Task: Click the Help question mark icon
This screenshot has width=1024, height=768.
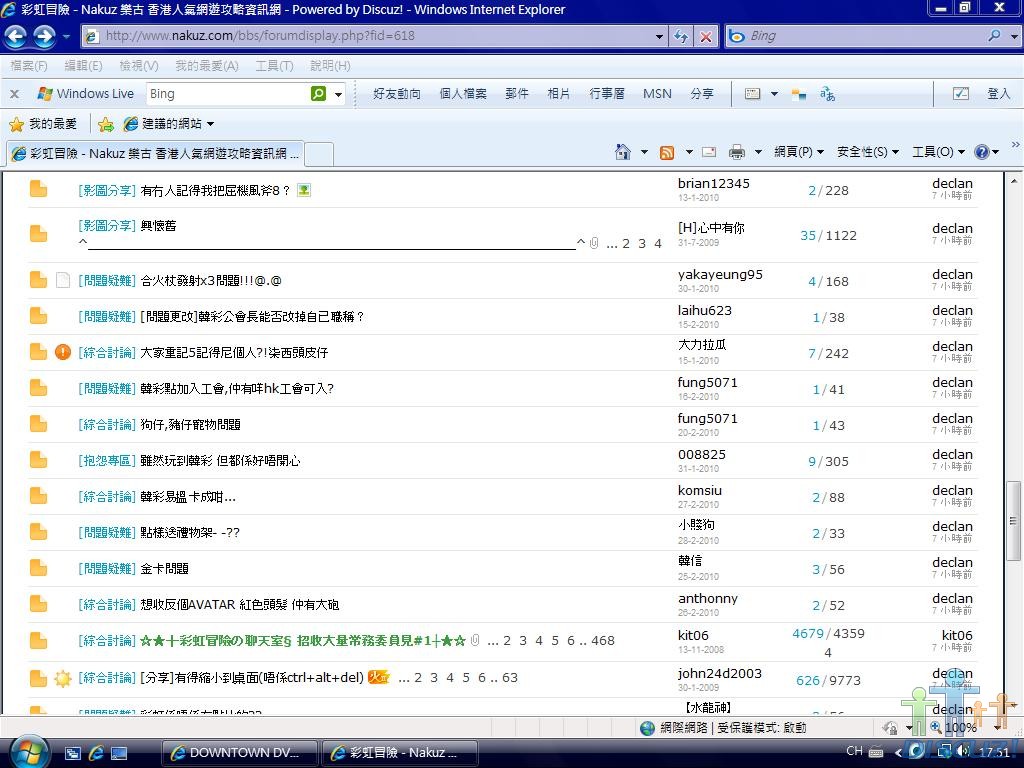Action: pos(982,152)
